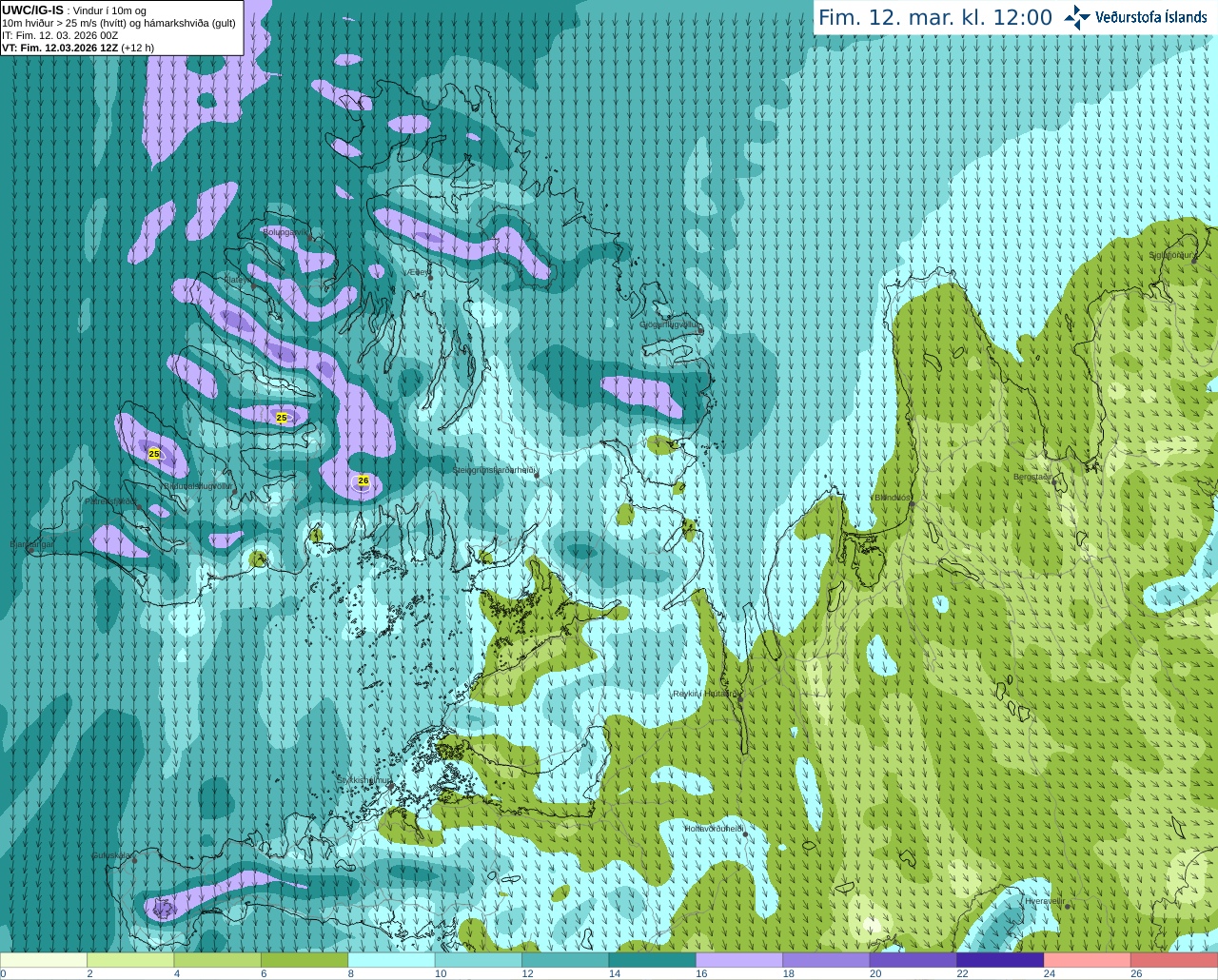The width and height of the screenshot is (1218, 980).
Task: Click the 6–8 m/s olive legend swatch
Action: 304,960
